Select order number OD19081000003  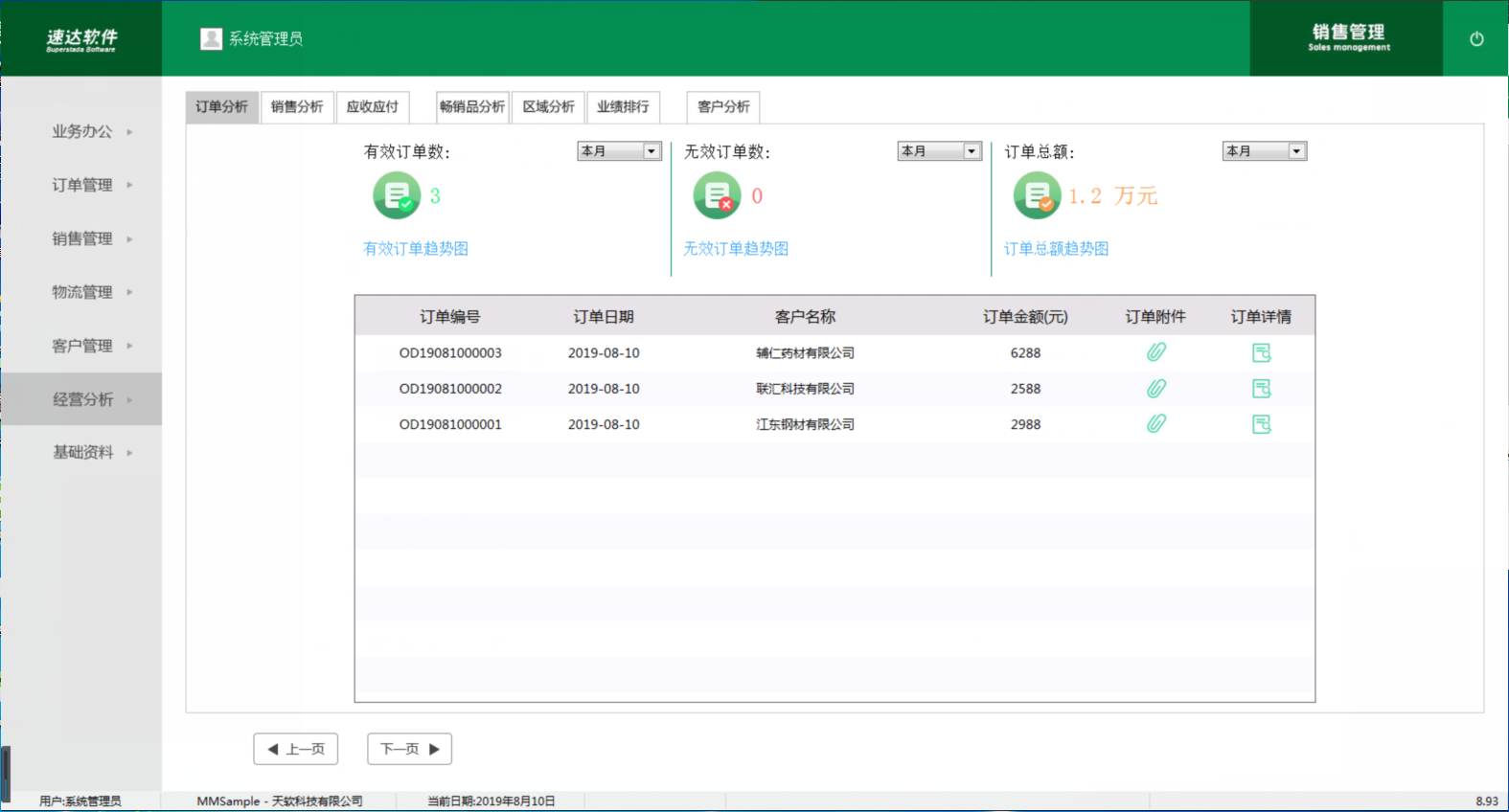[450, 352]
